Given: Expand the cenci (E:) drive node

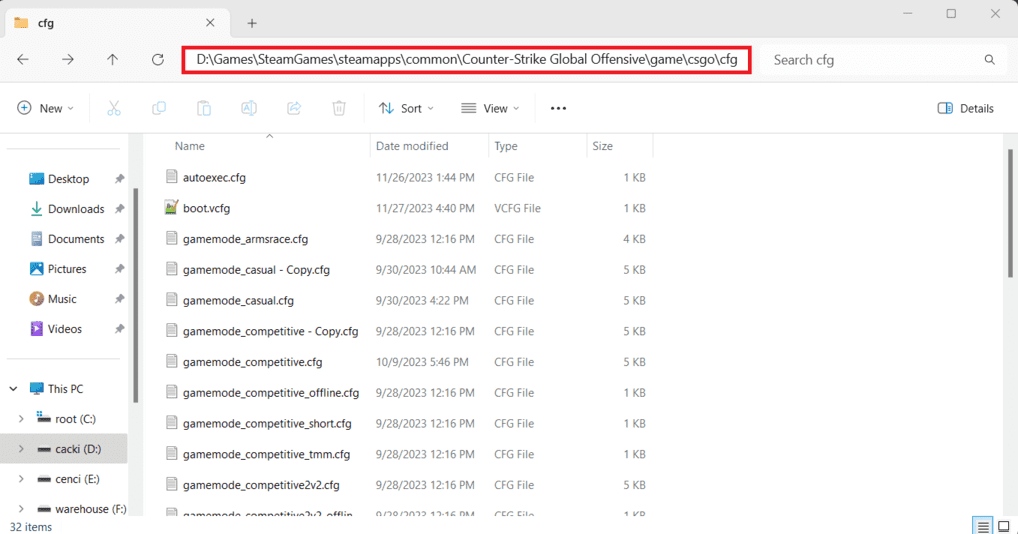Looking at the screenshot, I should 21,479.
